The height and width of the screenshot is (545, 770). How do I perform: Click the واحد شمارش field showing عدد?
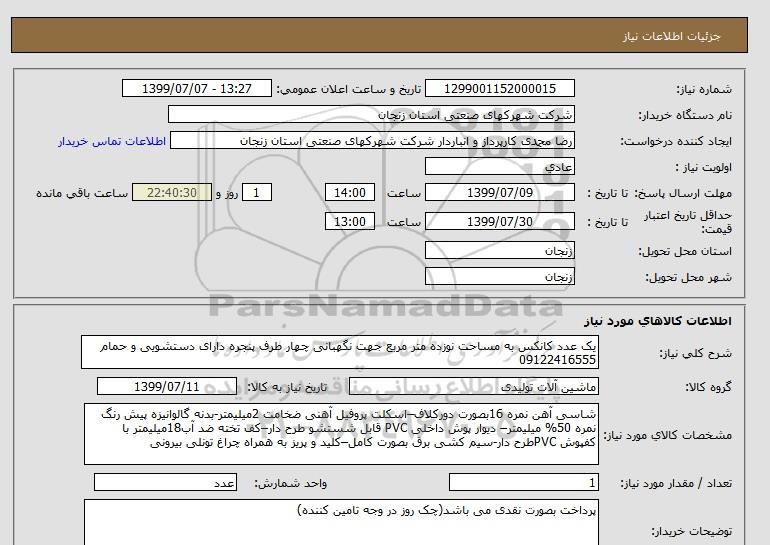[165, 483]
